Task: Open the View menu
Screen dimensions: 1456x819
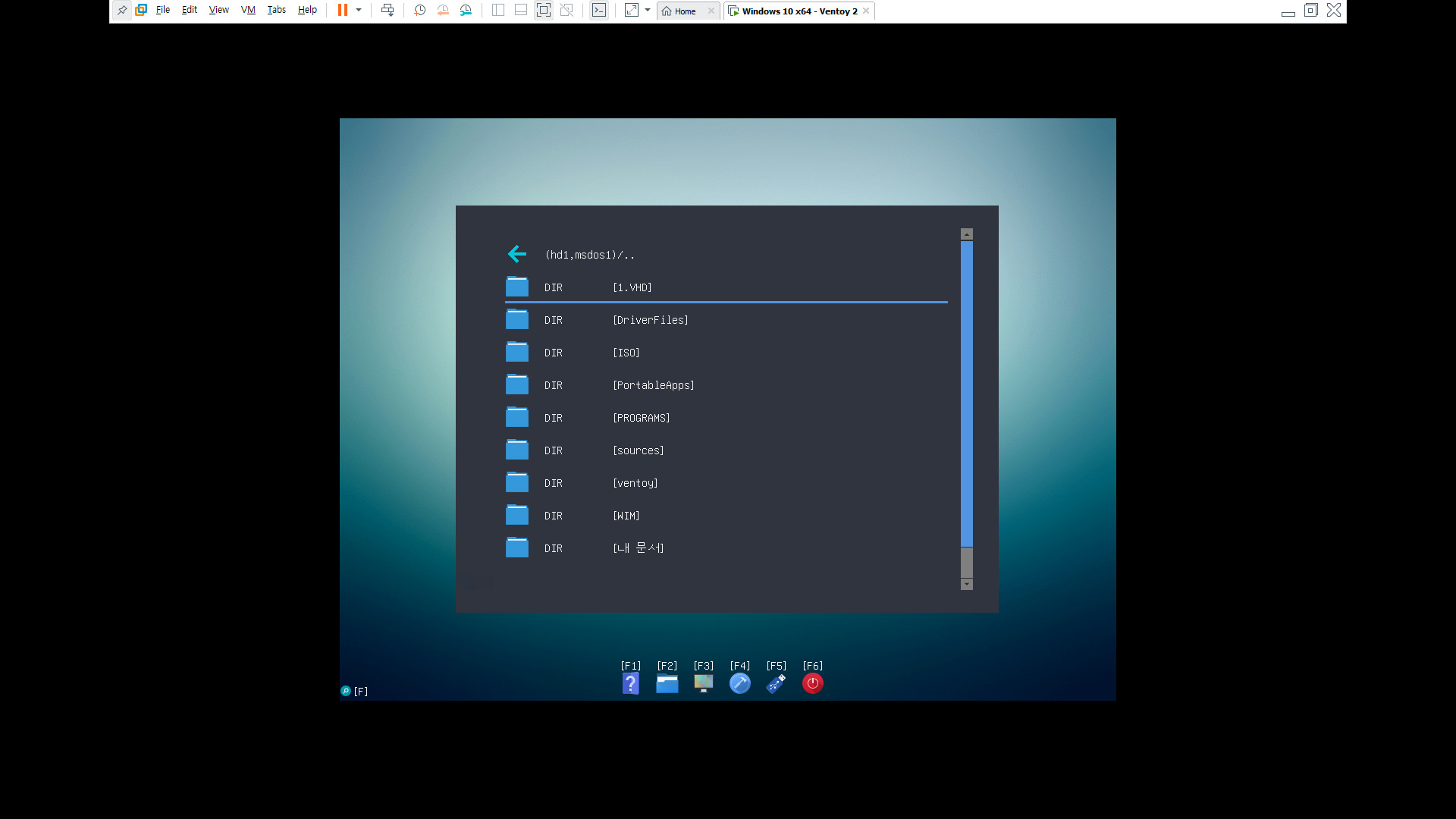Action: (x=218, y=11)
